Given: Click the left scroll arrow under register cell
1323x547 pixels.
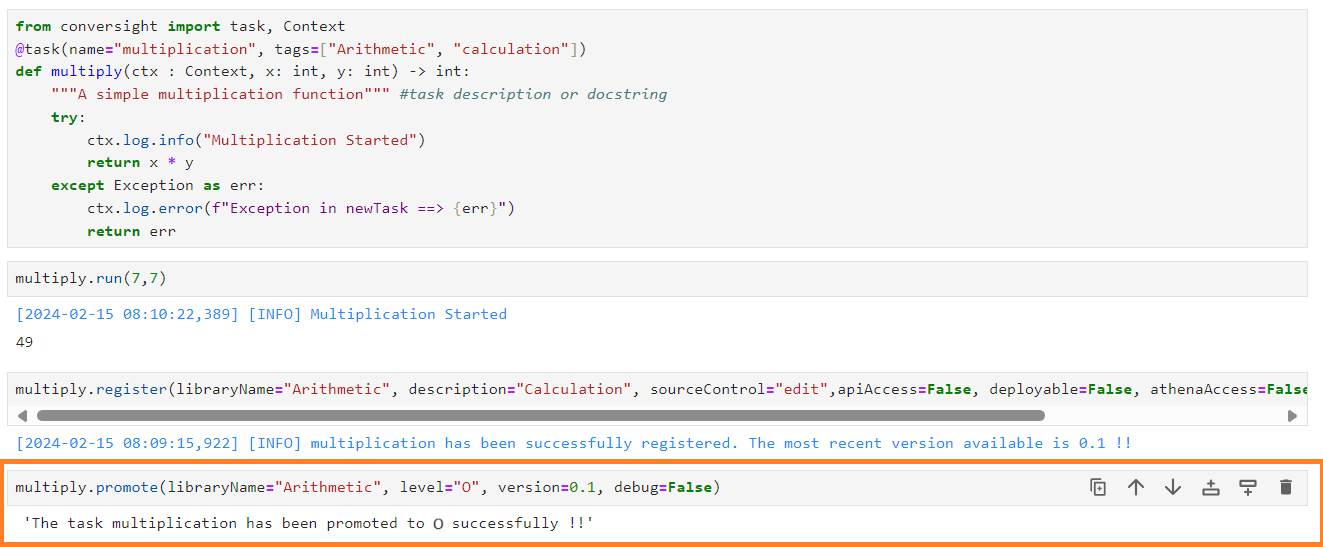Looking at the screenshot, I should click(x=22, y=415).
